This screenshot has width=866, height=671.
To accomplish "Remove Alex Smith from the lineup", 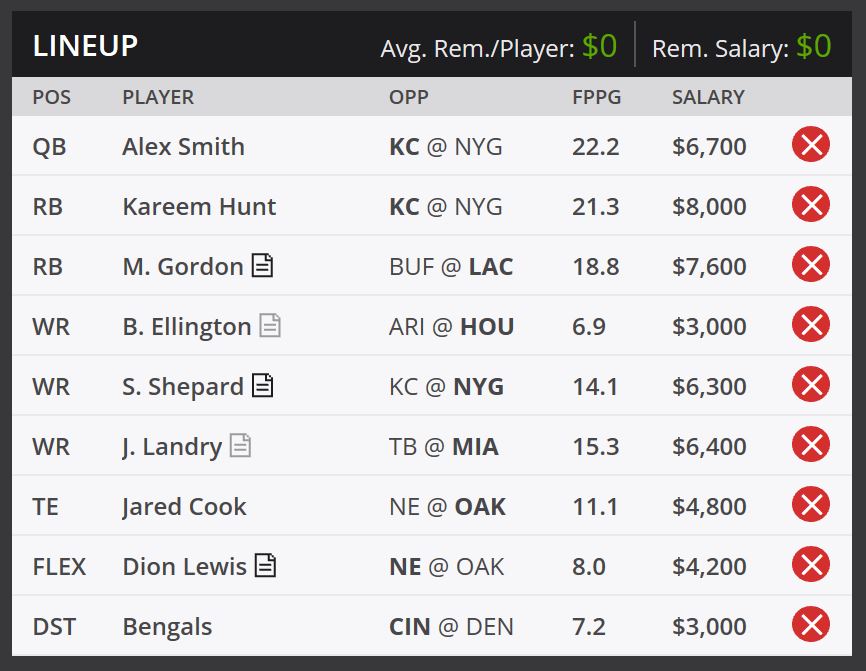I will (x=811, y=144).
